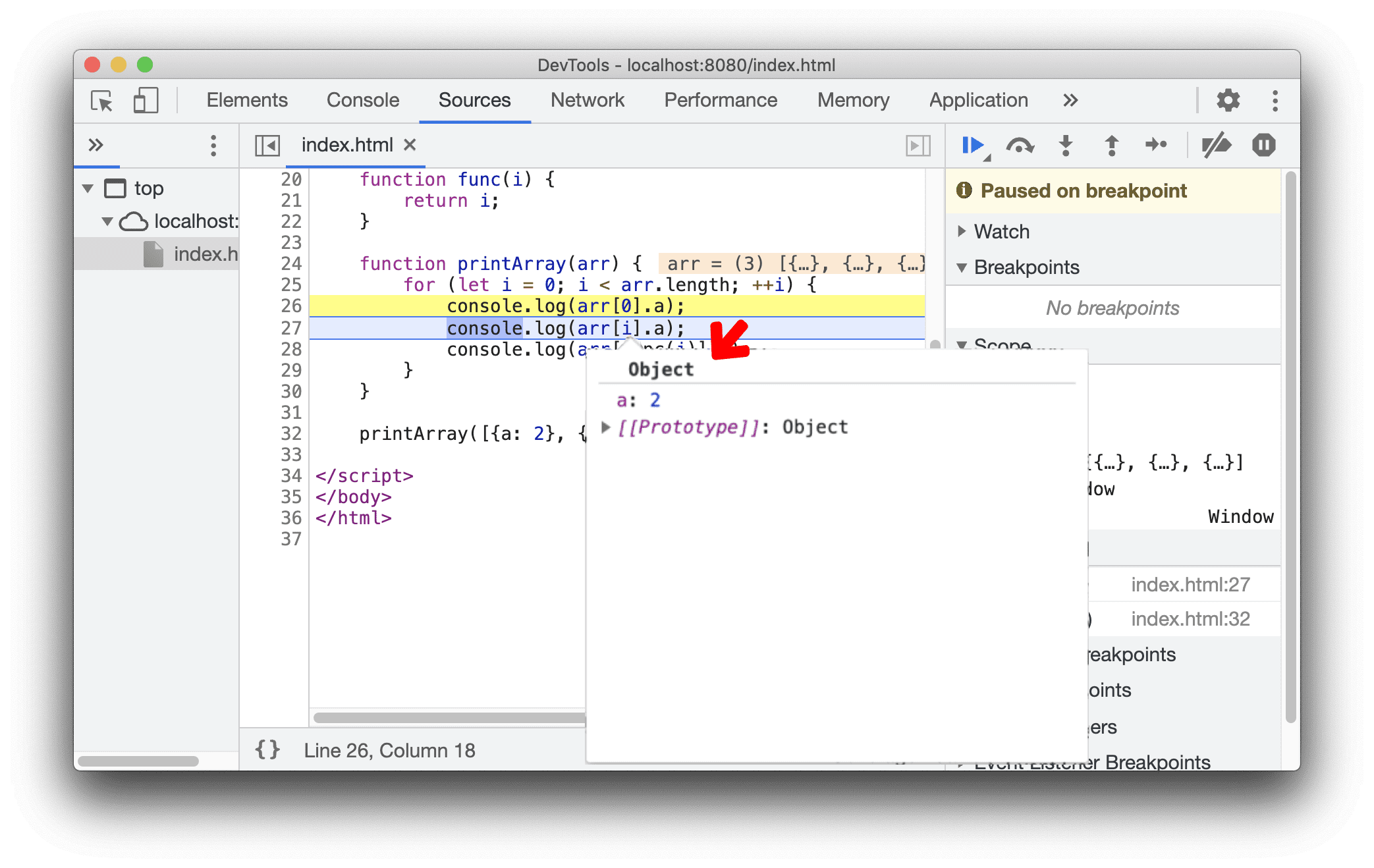
Task: Expand the [[Prototype]] Object entry
Action: (603, 427)
